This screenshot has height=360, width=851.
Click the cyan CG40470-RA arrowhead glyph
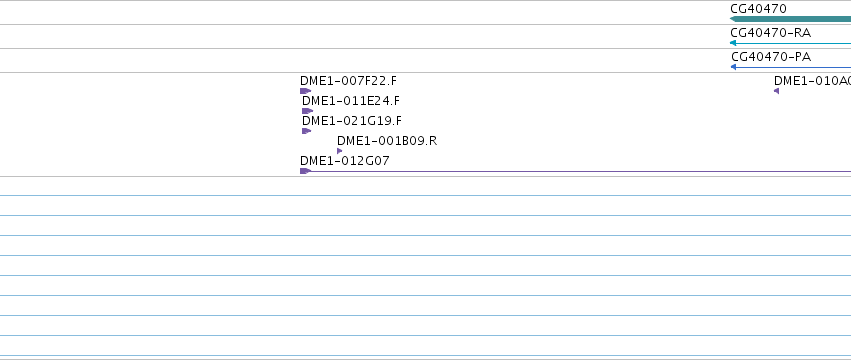tap(733, 43)
